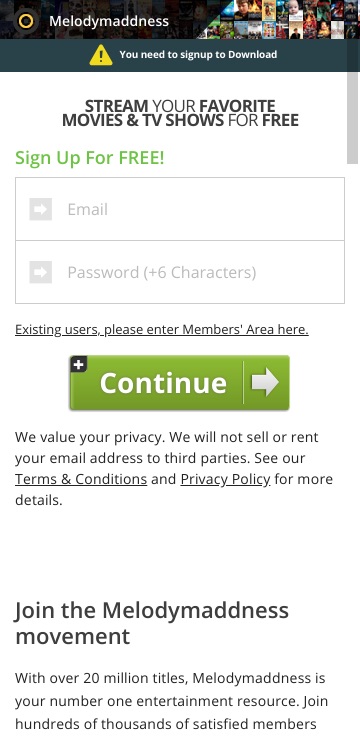Open the Terms & Conditions link
360x740 pixels.
click(81, 479)
